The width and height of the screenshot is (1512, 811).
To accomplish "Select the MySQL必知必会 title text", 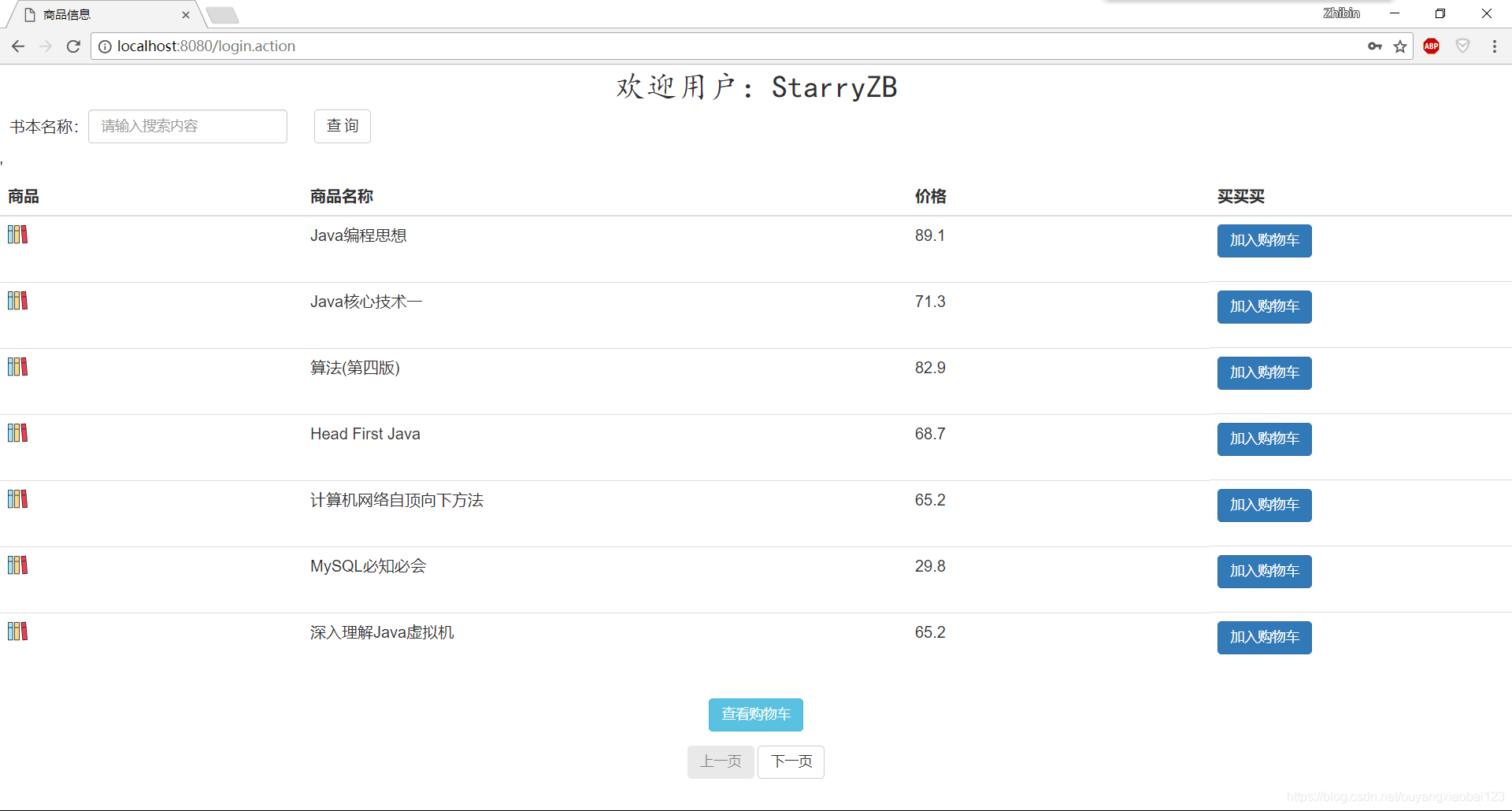I will [369, 566].
